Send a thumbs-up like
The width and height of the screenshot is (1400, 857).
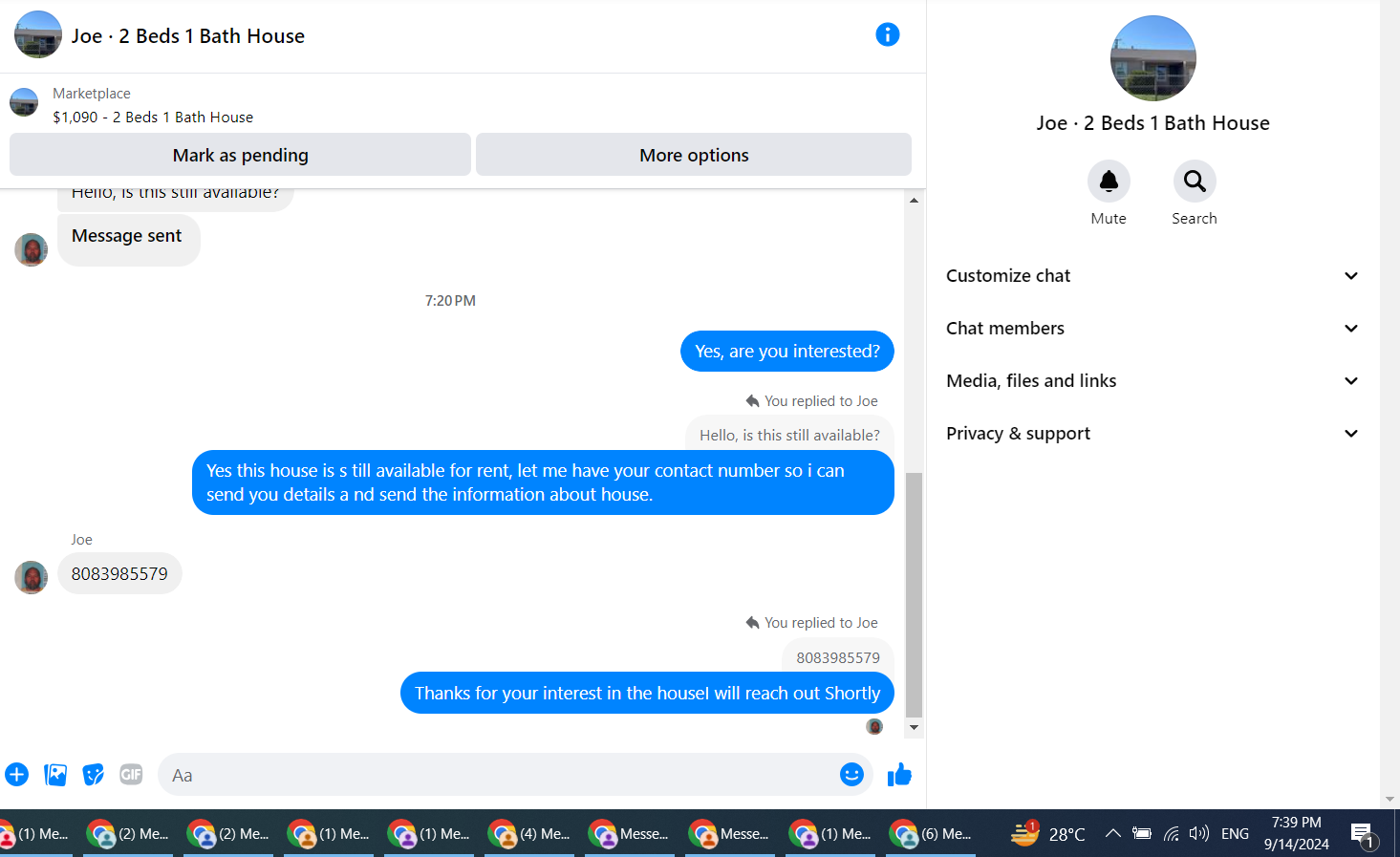pos(899,775)
